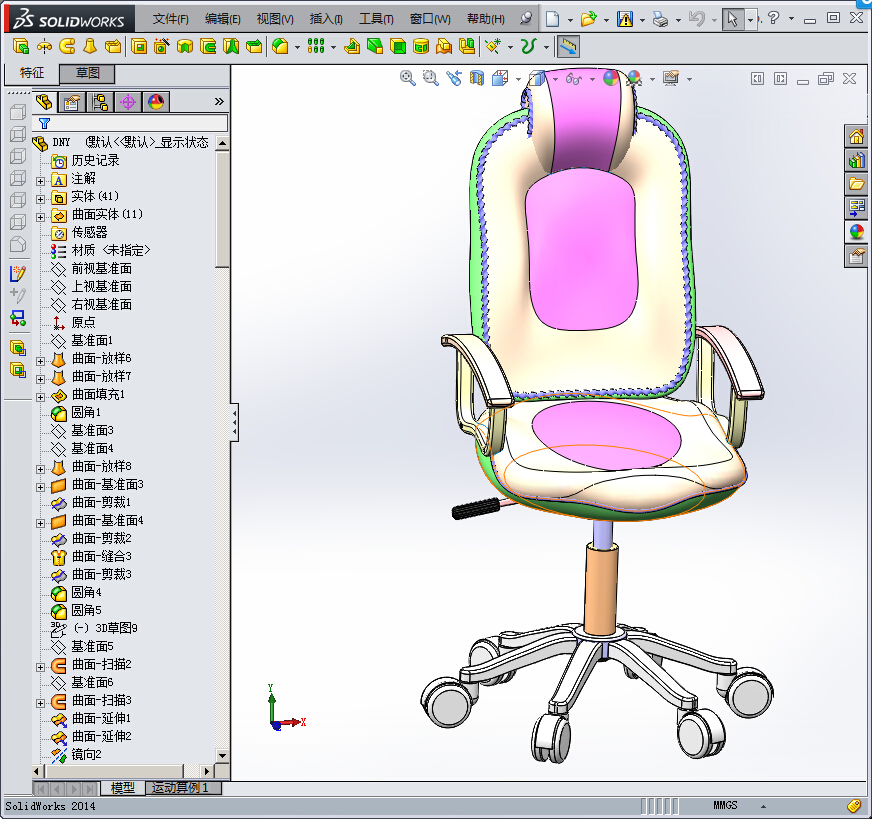Switch to the 特征 tab
Screen dimensions: 872x819
click(32, 73)
